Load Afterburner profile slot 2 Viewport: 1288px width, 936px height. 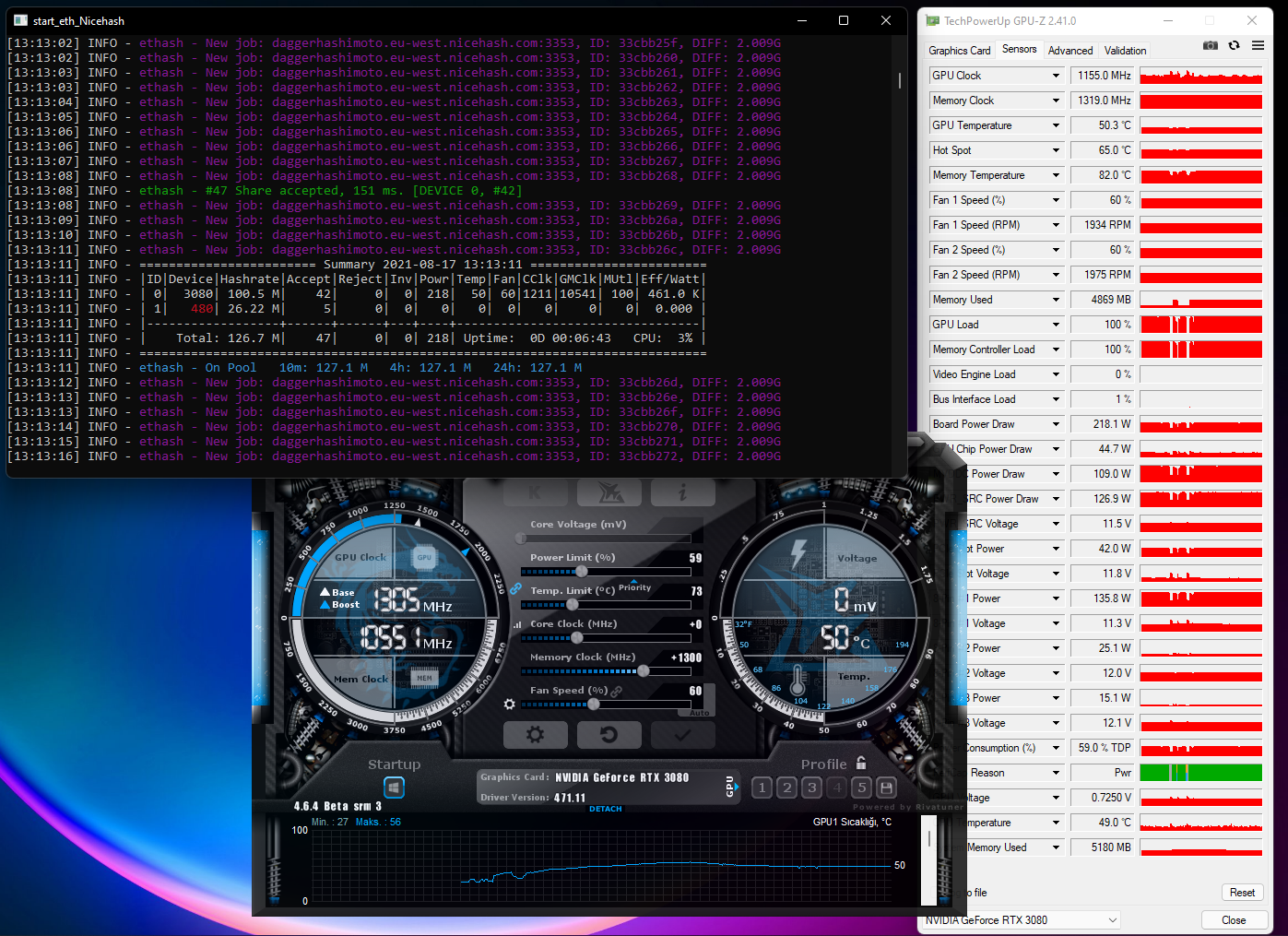tap(786, 788)
